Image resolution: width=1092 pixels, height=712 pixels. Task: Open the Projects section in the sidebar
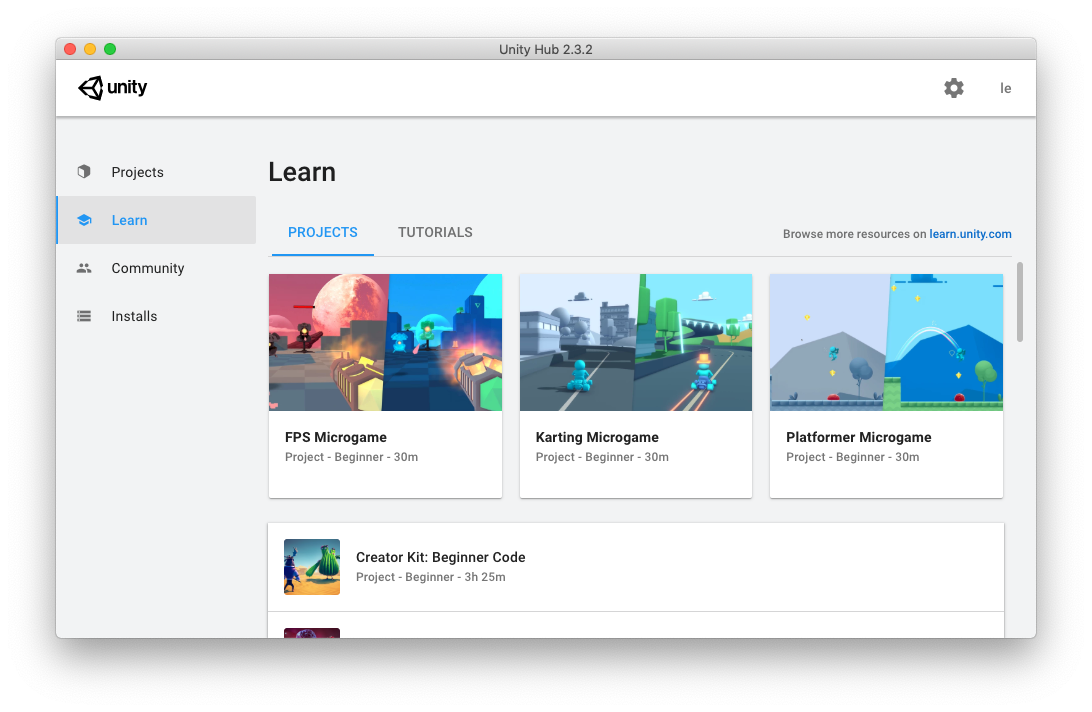137,172
